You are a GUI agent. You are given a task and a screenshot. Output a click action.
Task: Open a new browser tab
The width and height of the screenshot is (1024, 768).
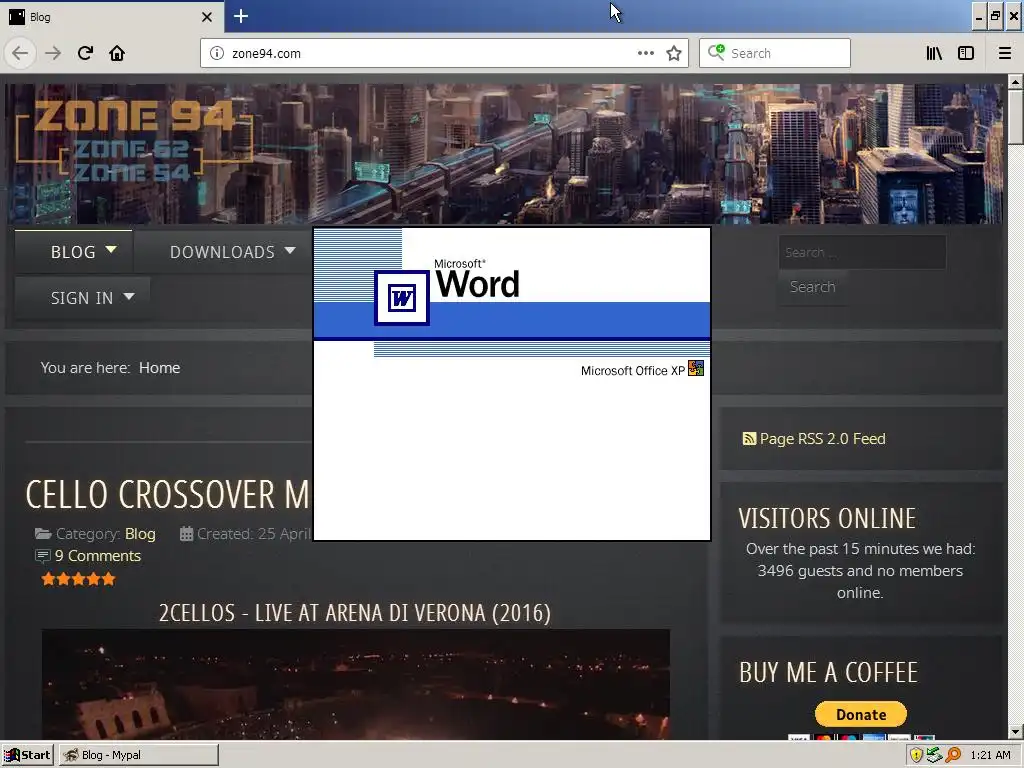click(x=241, y=16)
